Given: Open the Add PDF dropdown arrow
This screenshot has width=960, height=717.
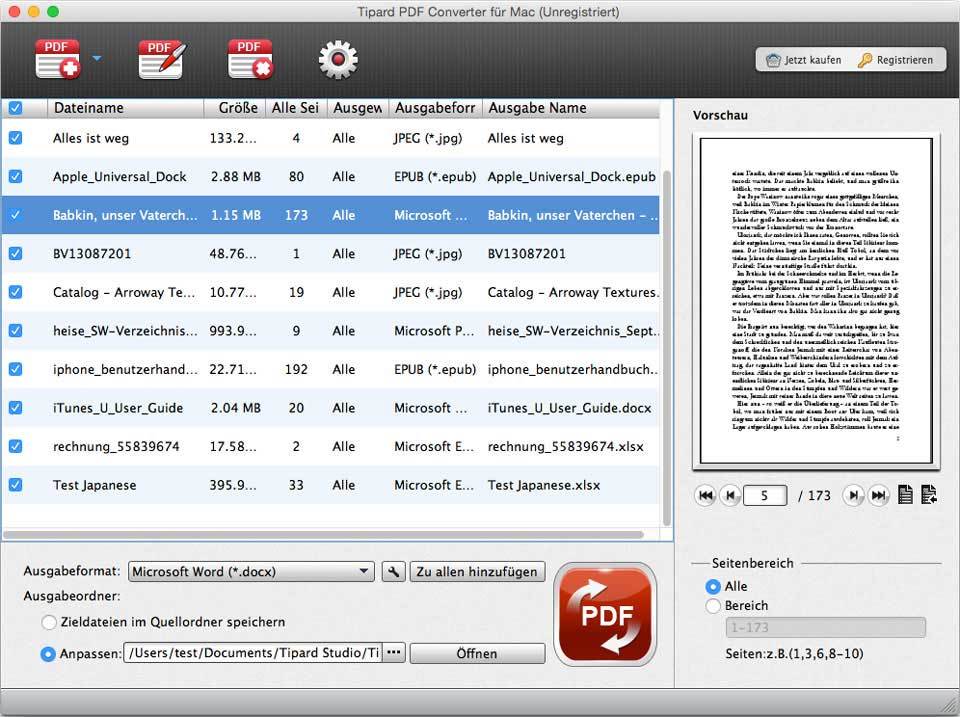Looking at the screenshot, I should click(97, 59).
